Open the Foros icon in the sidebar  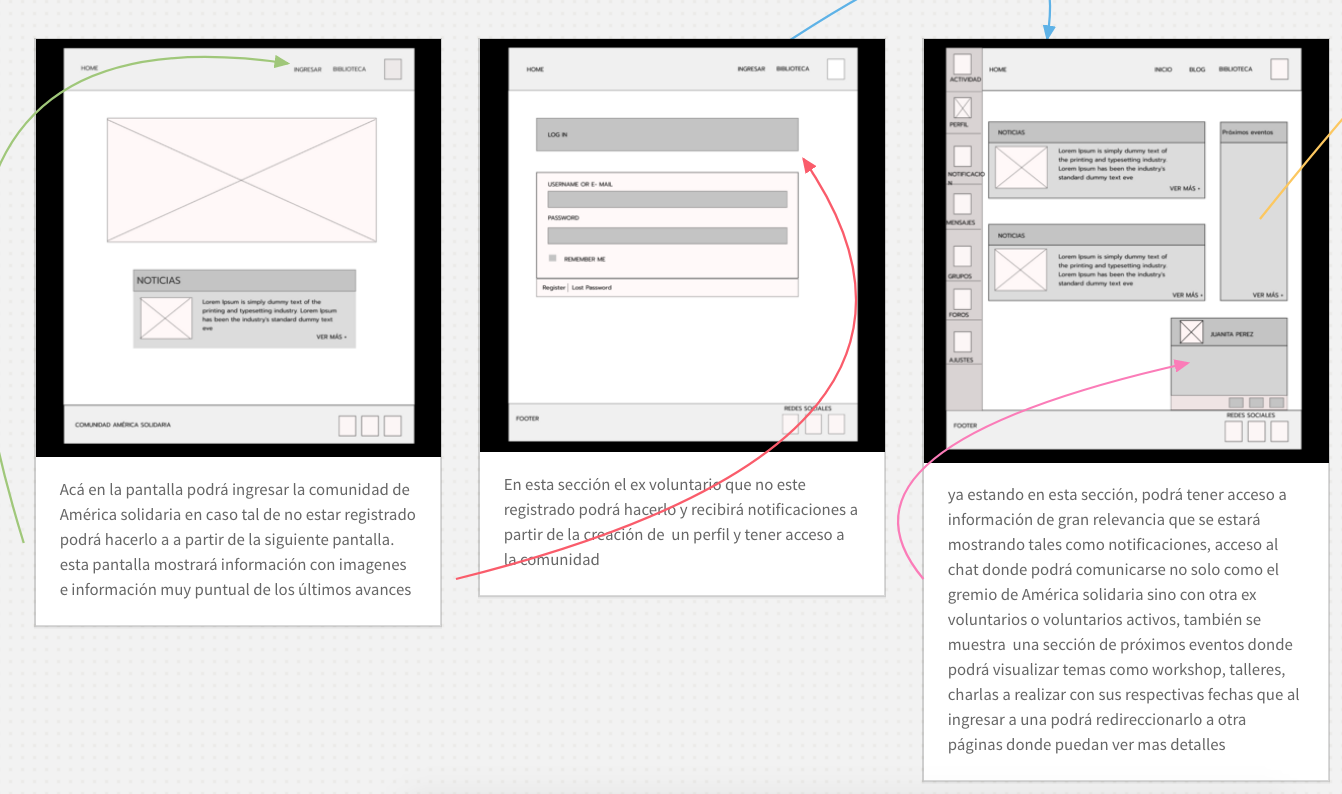click(962, 299)
